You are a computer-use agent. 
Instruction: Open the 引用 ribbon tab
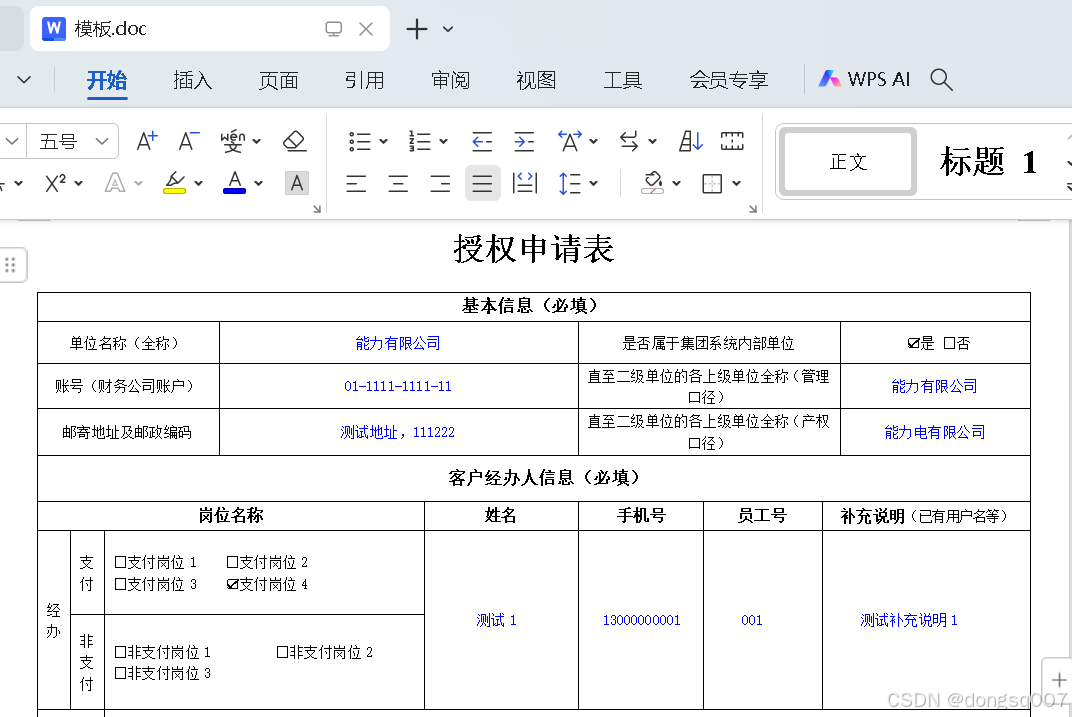(x=364, y=81)
